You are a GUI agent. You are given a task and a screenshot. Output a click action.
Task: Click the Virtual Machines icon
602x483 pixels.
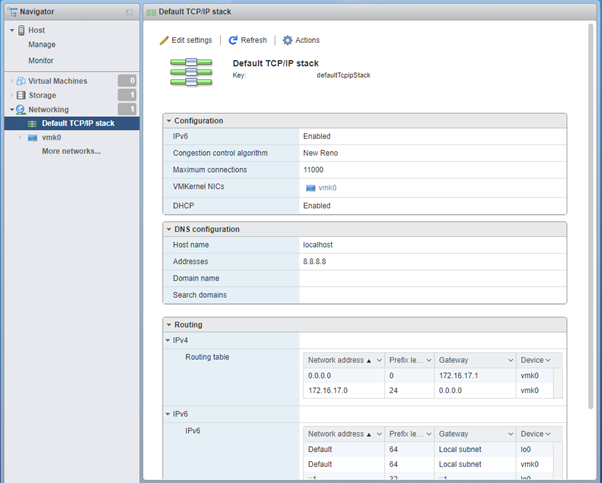(x=21, y=81)
